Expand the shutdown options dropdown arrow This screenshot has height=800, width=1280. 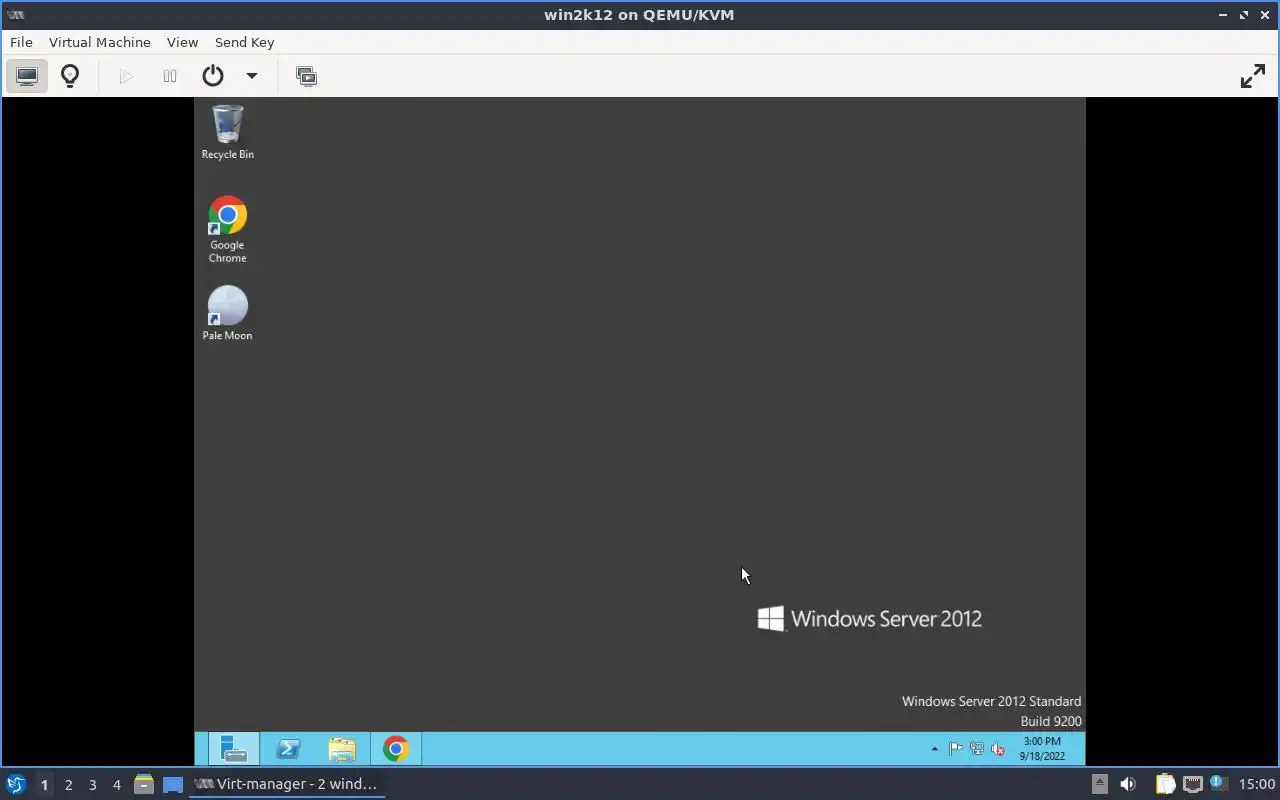click(252, 76)
